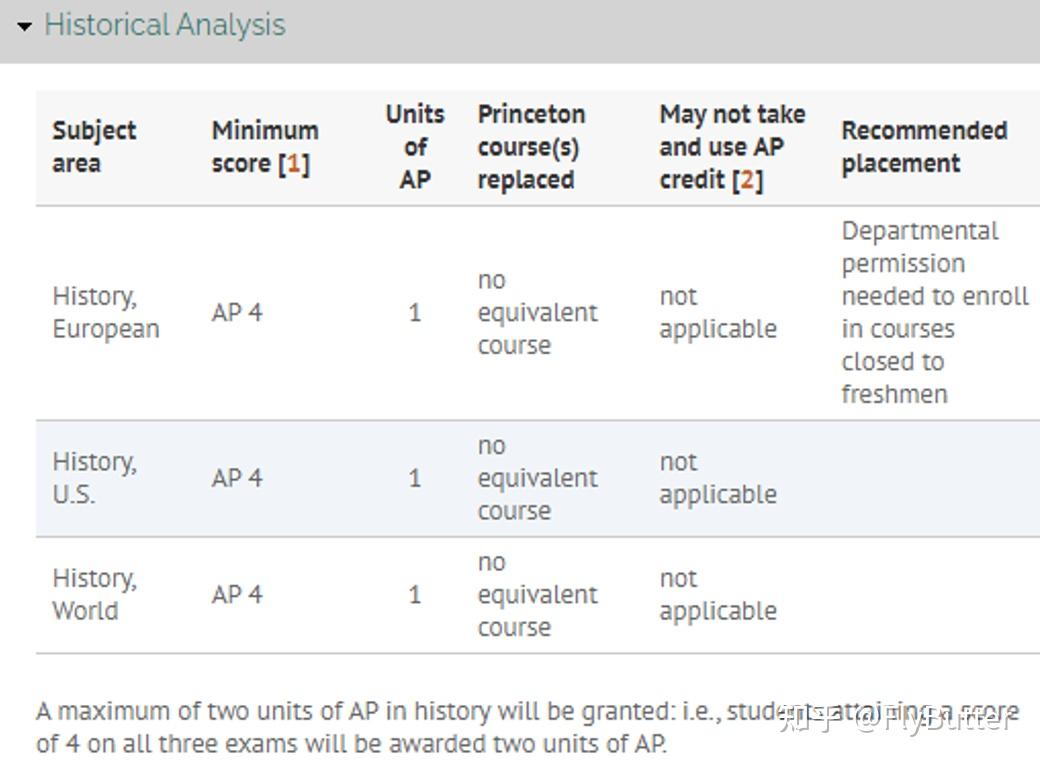The image size is (1040, 766).
Task: Click the Units of AP header
Action: [x=415, y=146]
